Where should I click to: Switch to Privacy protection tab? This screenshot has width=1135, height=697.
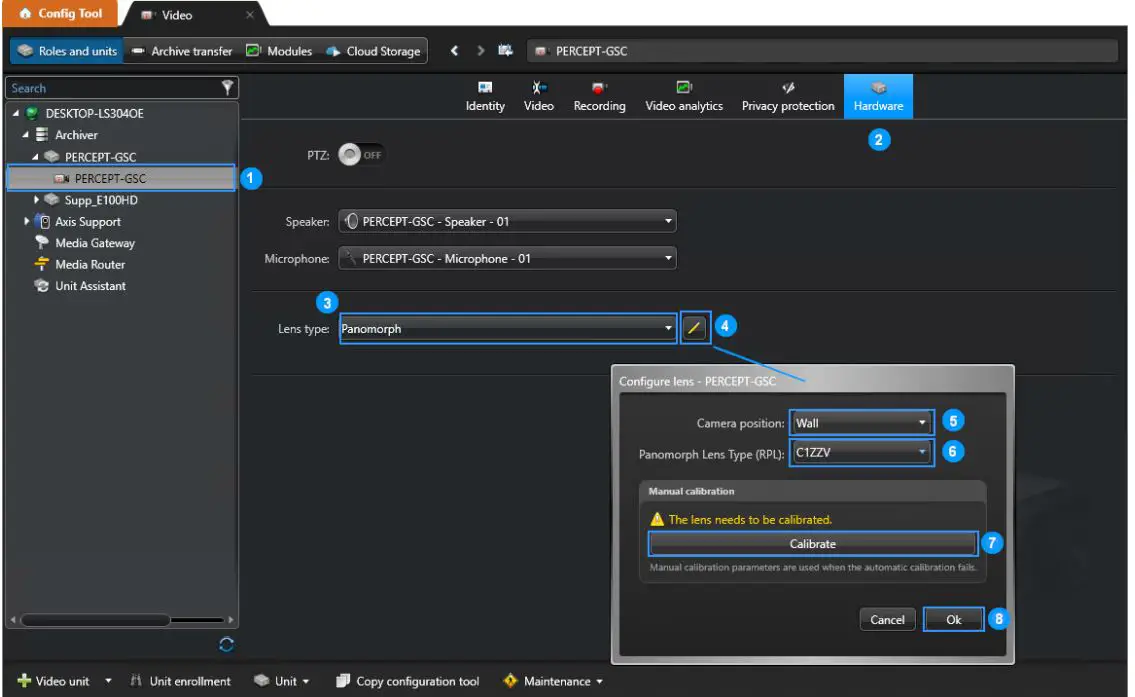[788, 96]
